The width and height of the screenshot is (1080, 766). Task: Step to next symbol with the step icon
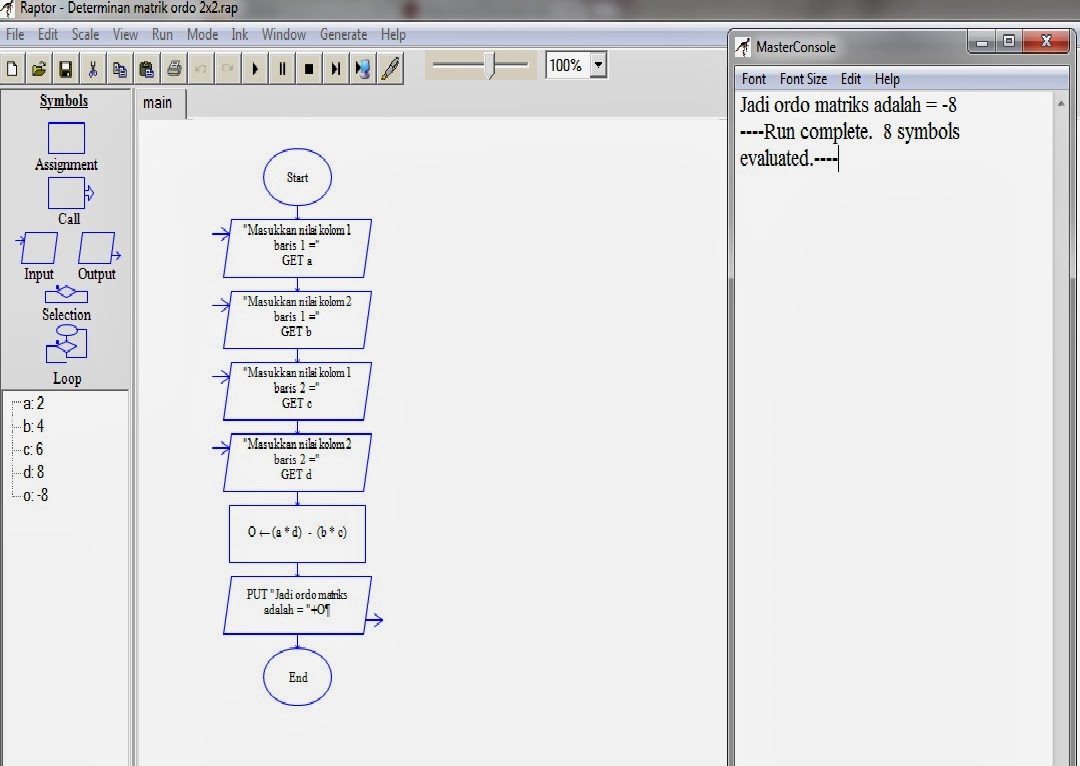pyautogui.click(x=335, y=67)
